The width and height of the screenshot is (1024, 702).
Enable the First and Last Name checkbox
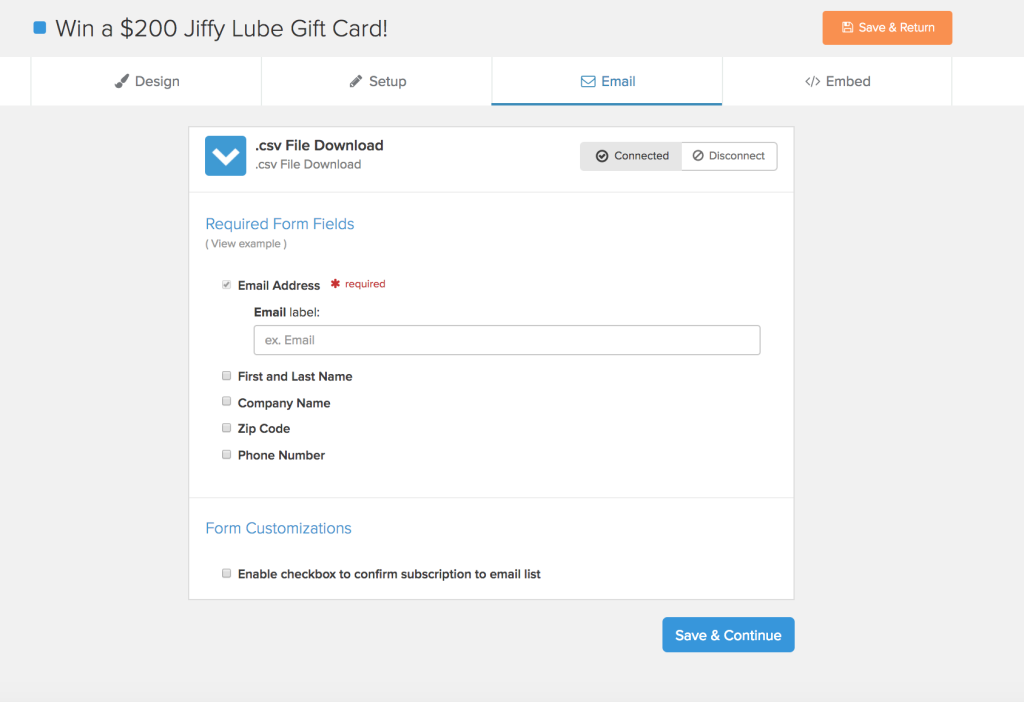(227, 375)
